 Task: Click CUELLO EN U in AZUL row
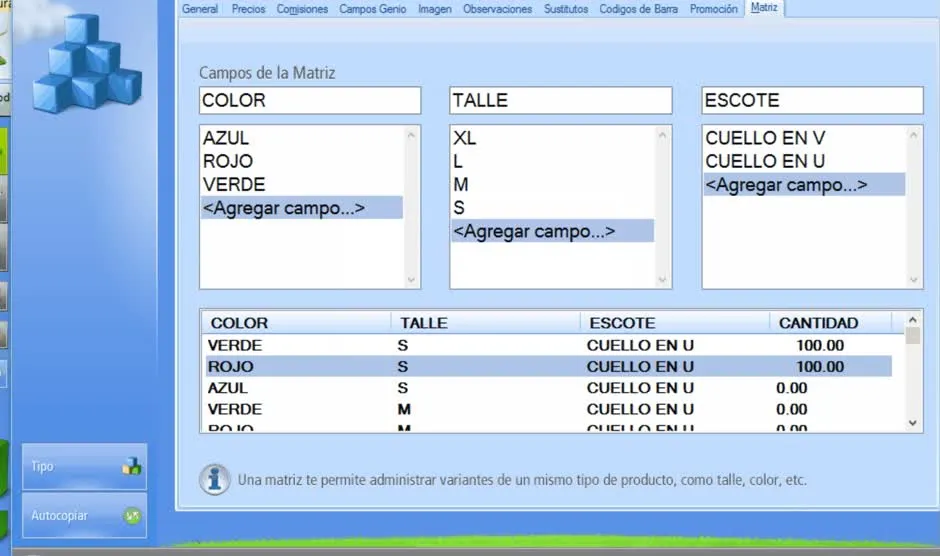(640, 388)
